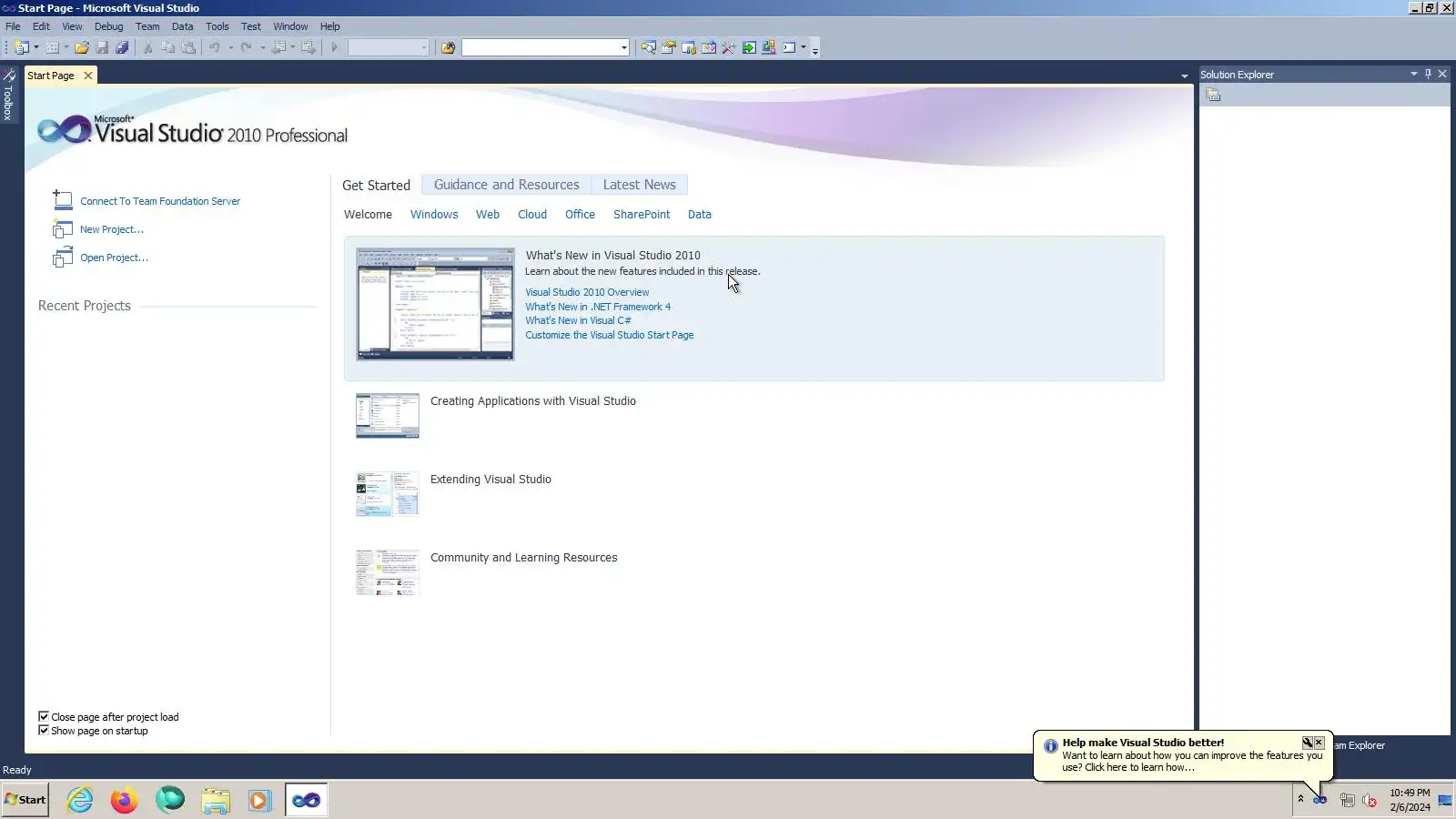The height and width of the screenshot is (819, 1456).
Task: Click the Start Debugging play icon
Action: point(335,47)
